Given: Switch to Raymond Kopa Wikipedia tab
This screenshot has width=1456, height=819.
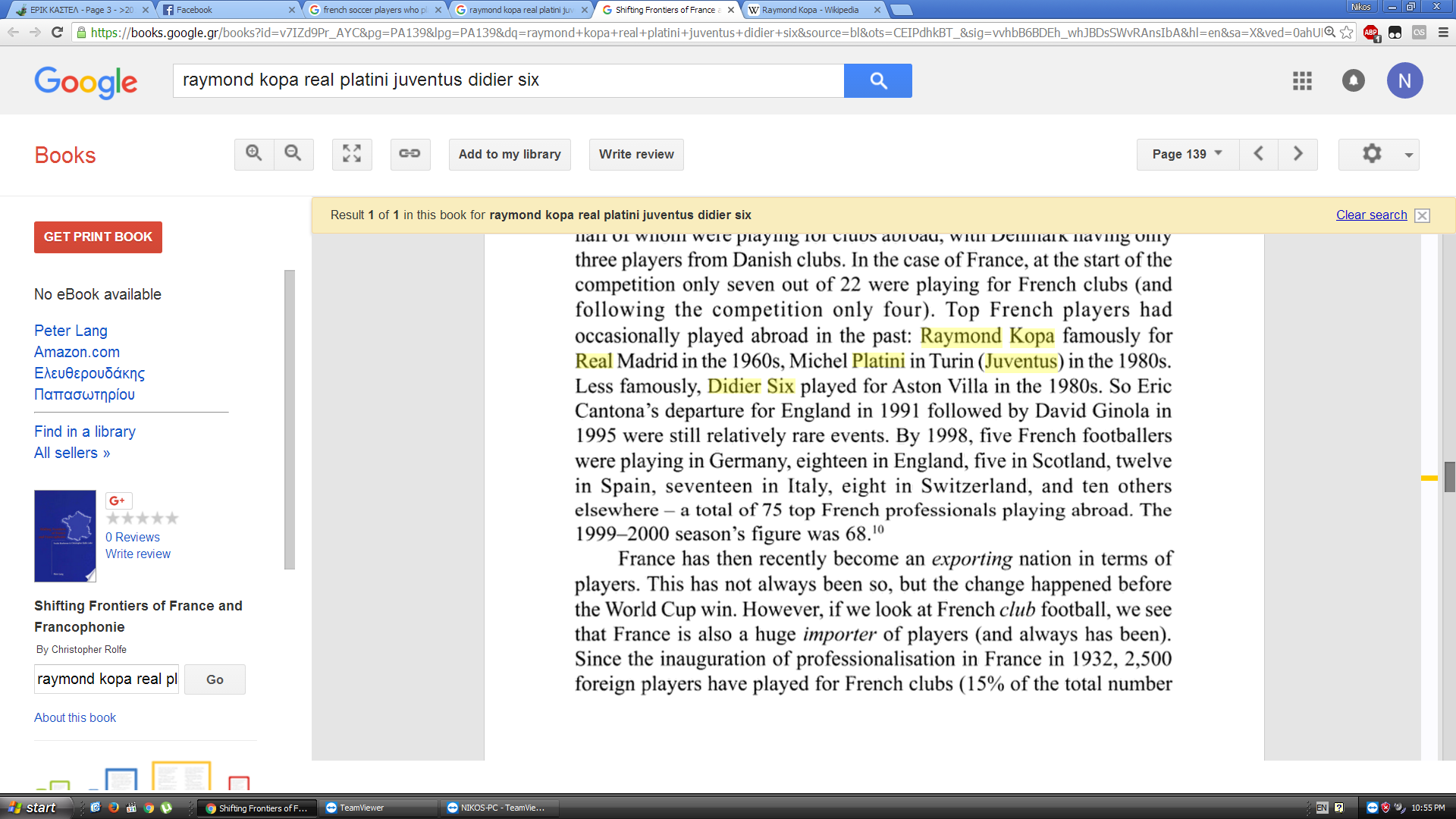Looking at the screenshot, I should tap(813, 10).
